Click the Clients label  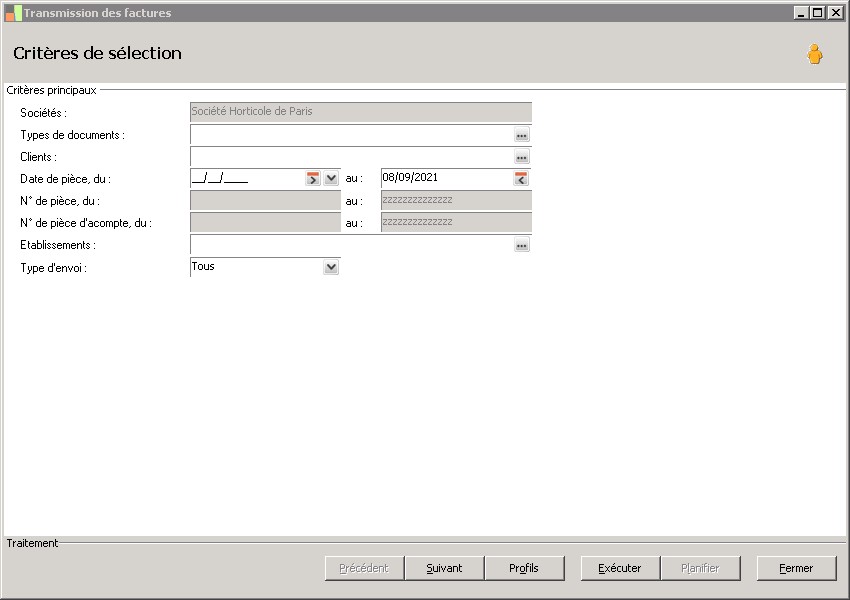[x=38, y=157]
